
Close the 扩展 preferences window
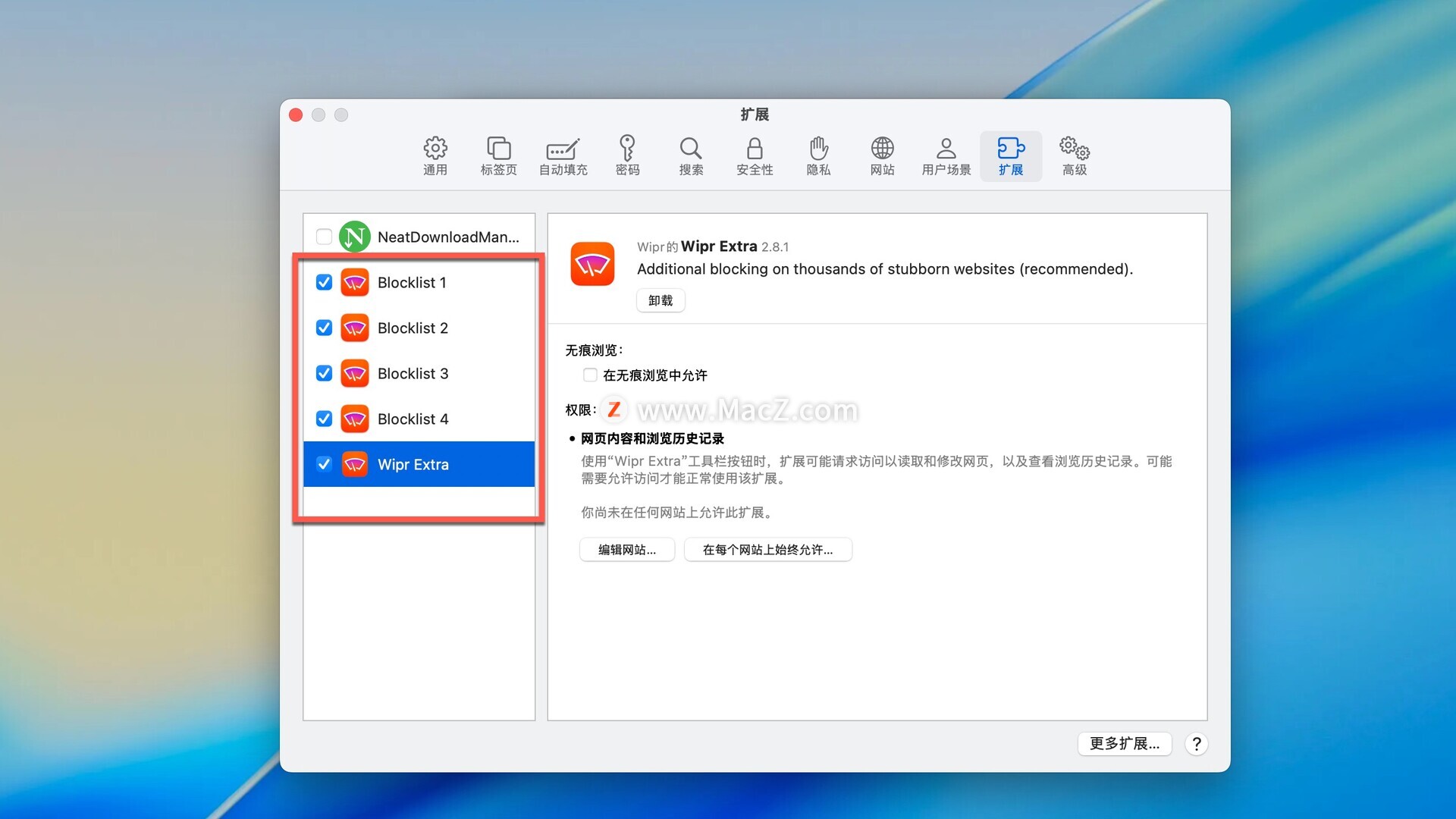tap(296, 115)
